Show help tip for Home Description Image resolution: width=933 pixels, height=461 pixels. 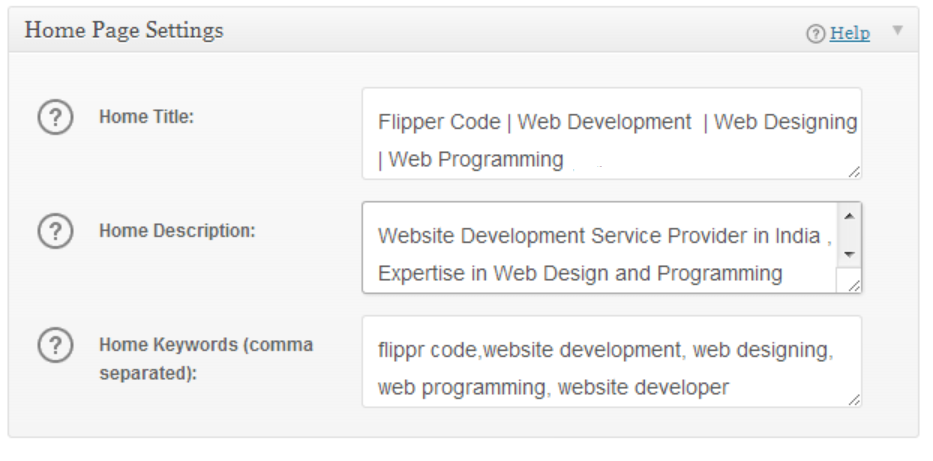(x=55, y=231)
